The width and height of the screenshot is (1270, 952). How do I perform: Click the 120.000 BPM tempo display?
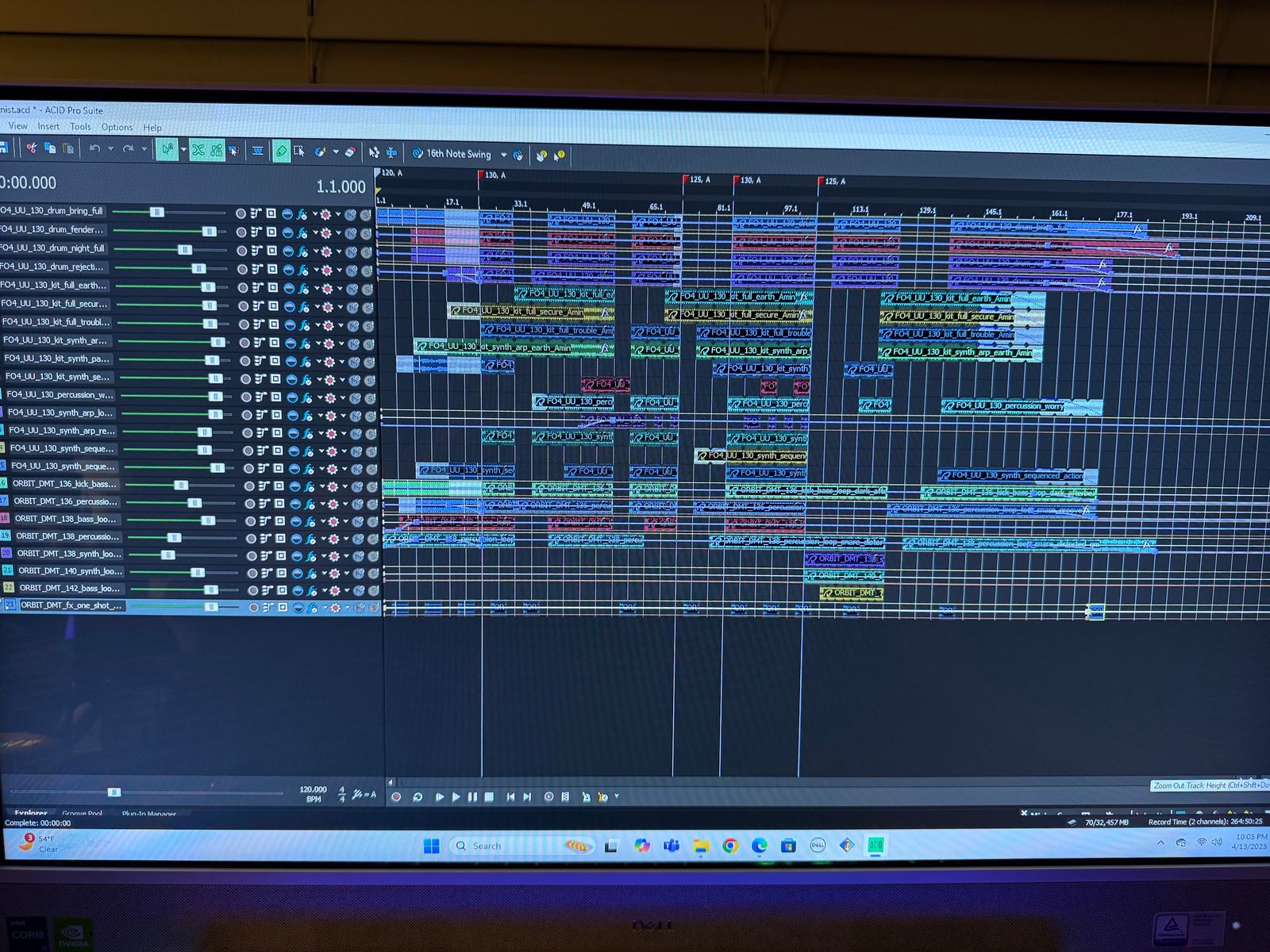click(313, 789)
